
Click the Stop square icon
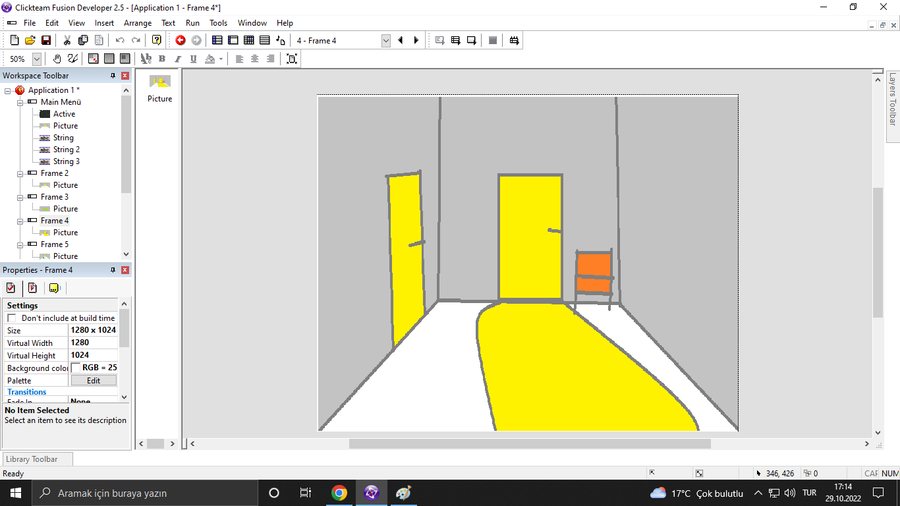492,40
